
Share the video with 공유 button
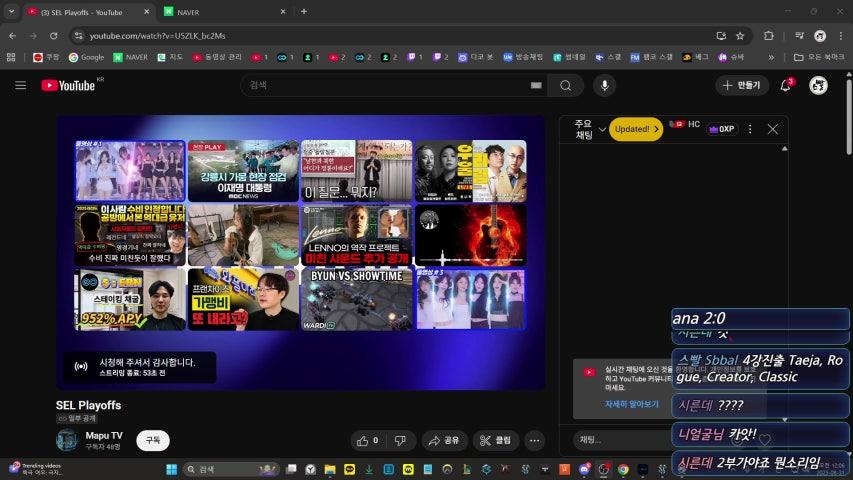[x=444, y=440]
